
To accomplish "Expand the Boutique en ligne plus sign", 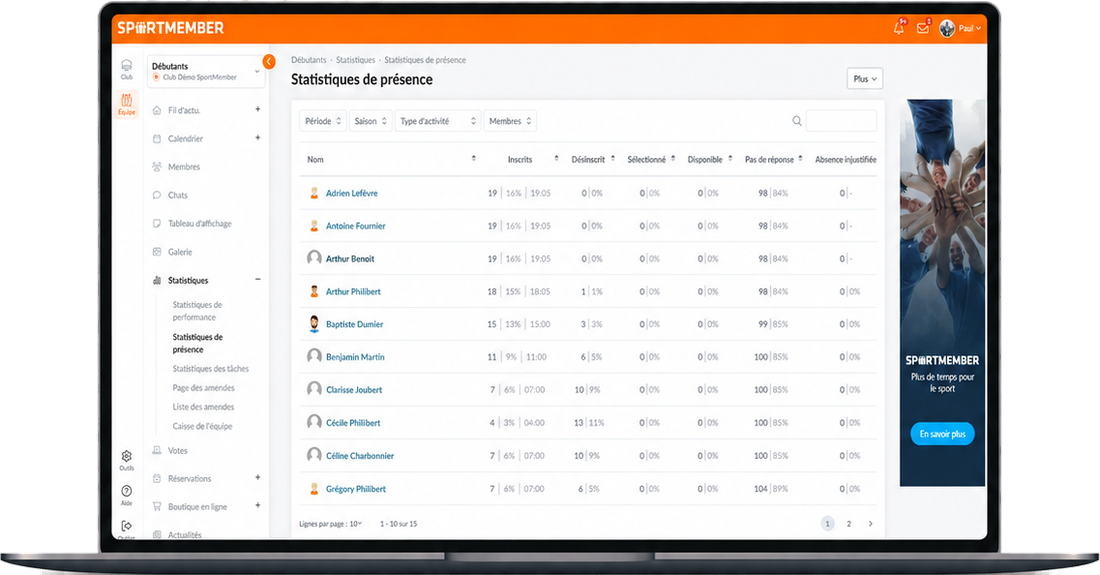I will tap(257, 506).
